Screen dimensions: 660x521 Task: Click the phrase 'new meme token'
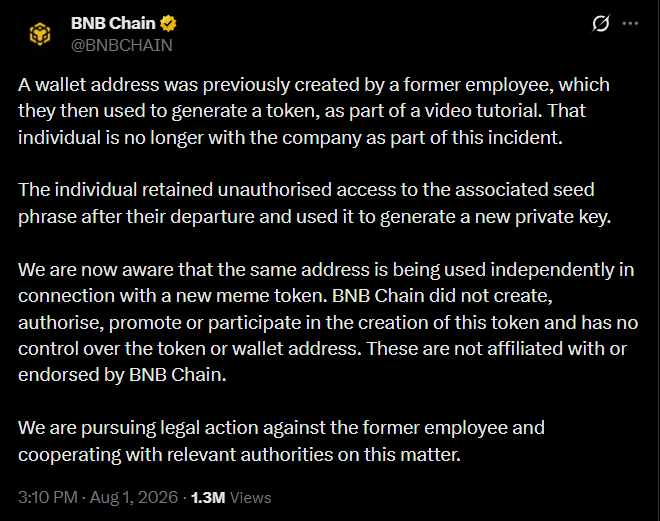[251, 296]
